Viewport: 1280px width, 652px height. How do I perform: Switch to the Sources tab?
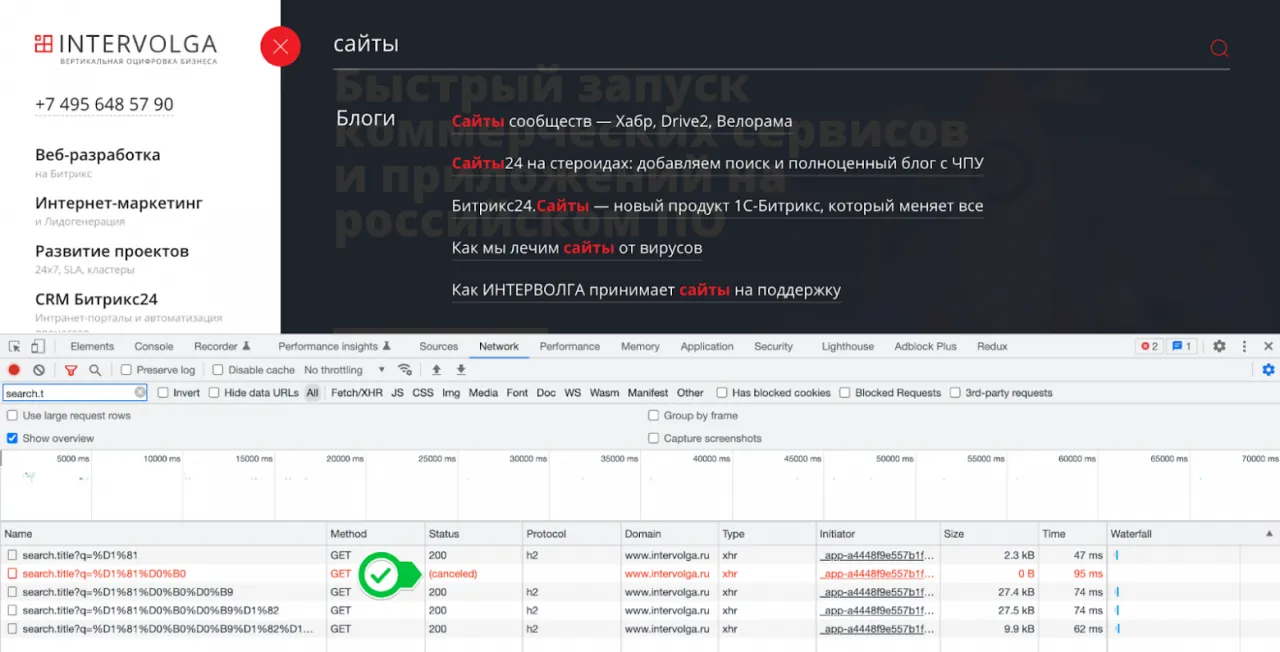(x=438, y=346)
